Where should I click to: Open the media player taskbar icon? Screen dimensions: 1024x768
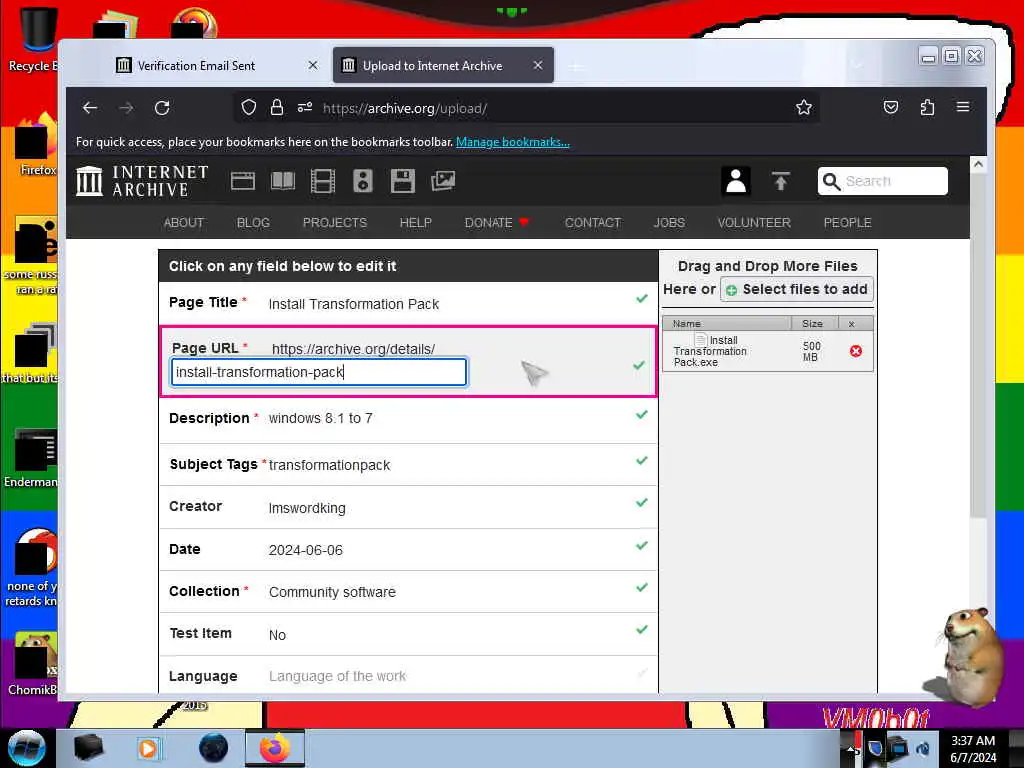(148, 748)
